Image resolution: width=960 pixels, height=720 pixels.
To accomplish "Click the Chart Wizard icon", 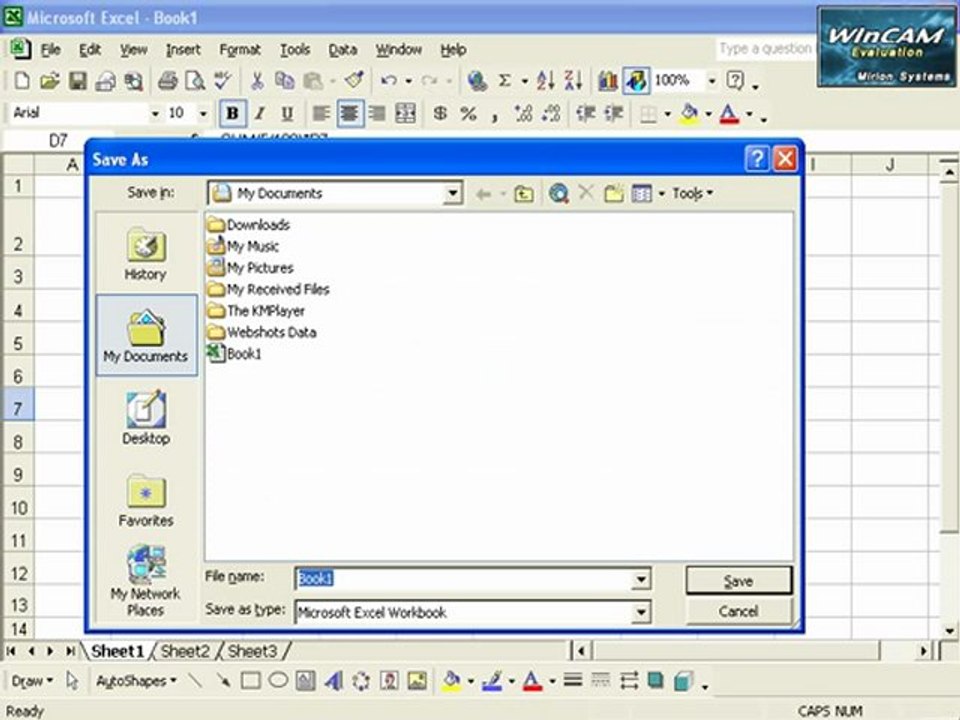I will 607,80.
